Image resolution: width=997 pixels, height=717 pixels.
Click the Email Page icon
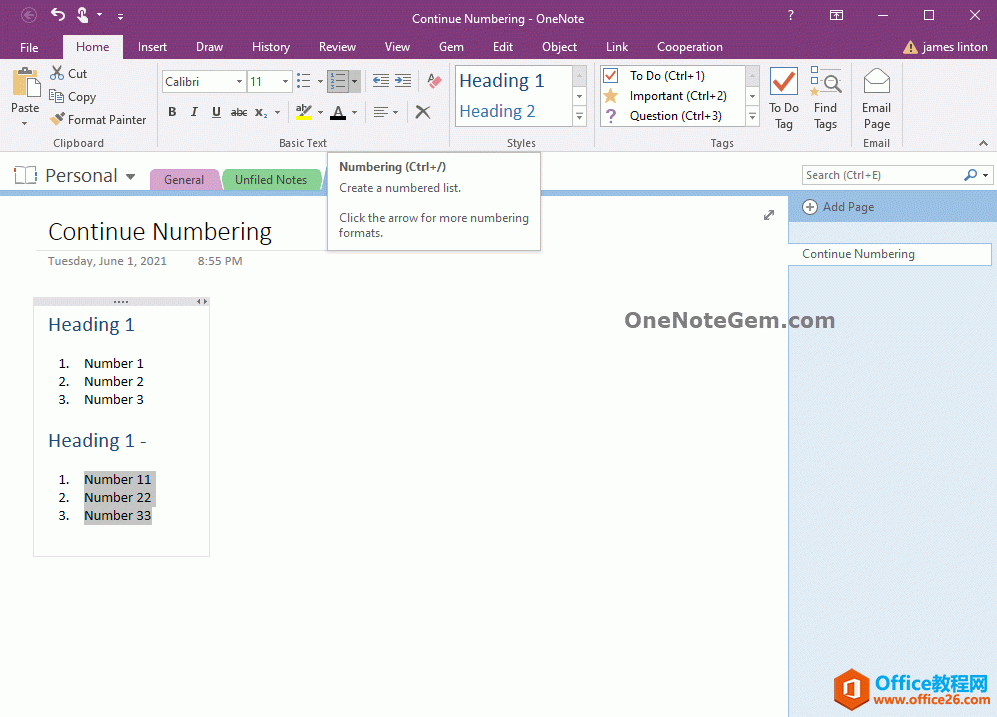876,96
